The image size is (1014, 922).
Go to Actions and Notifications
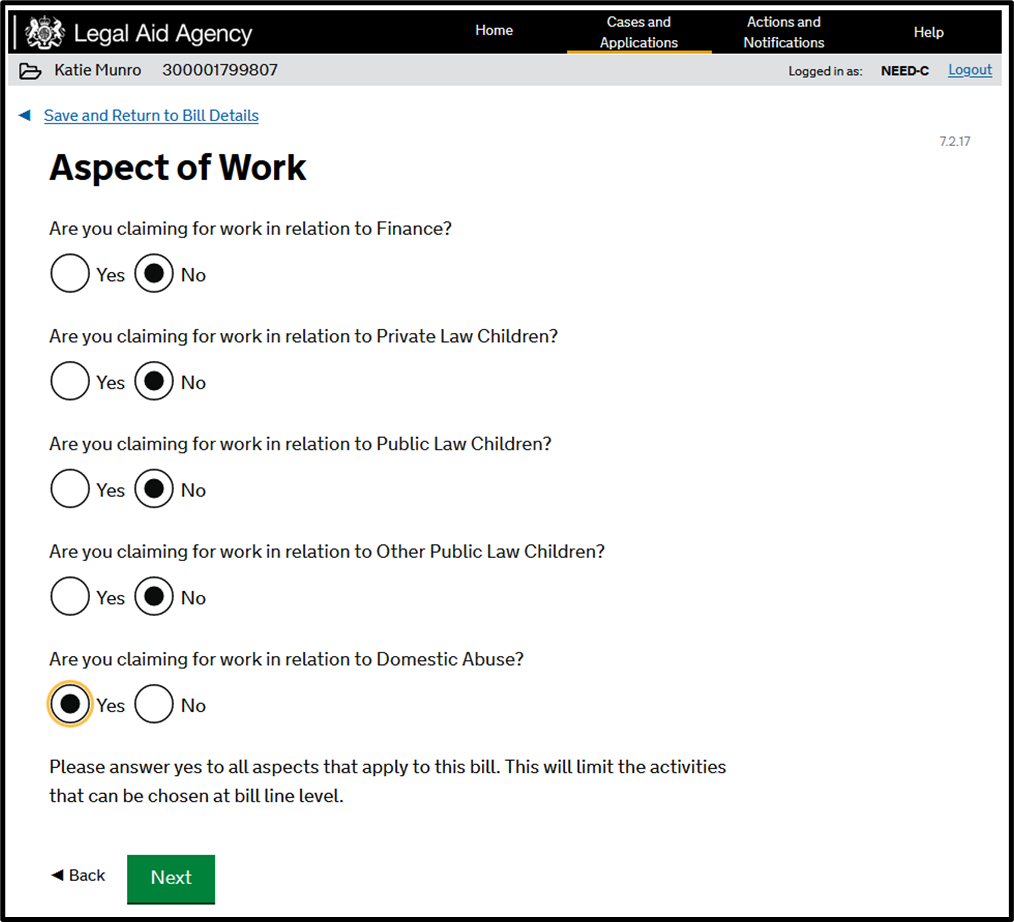pyautogui.click(x=784, y=32)
